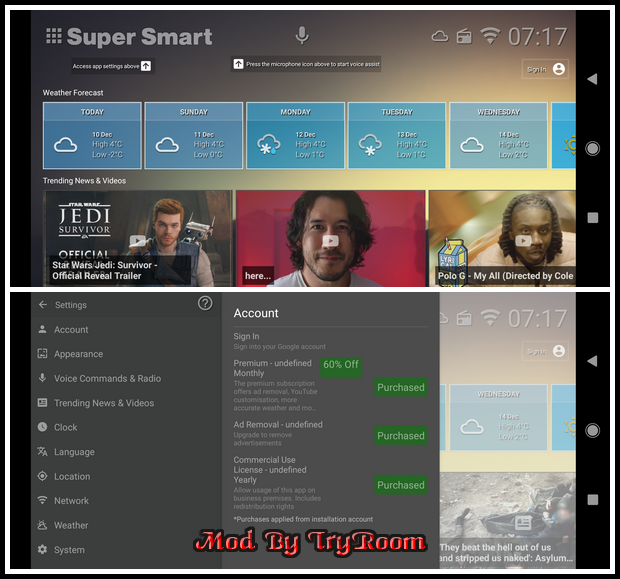This screenshot has height=579, width=620.
Task: Click 'Premium - undefined Monthly' text
Action: [272, 368]
